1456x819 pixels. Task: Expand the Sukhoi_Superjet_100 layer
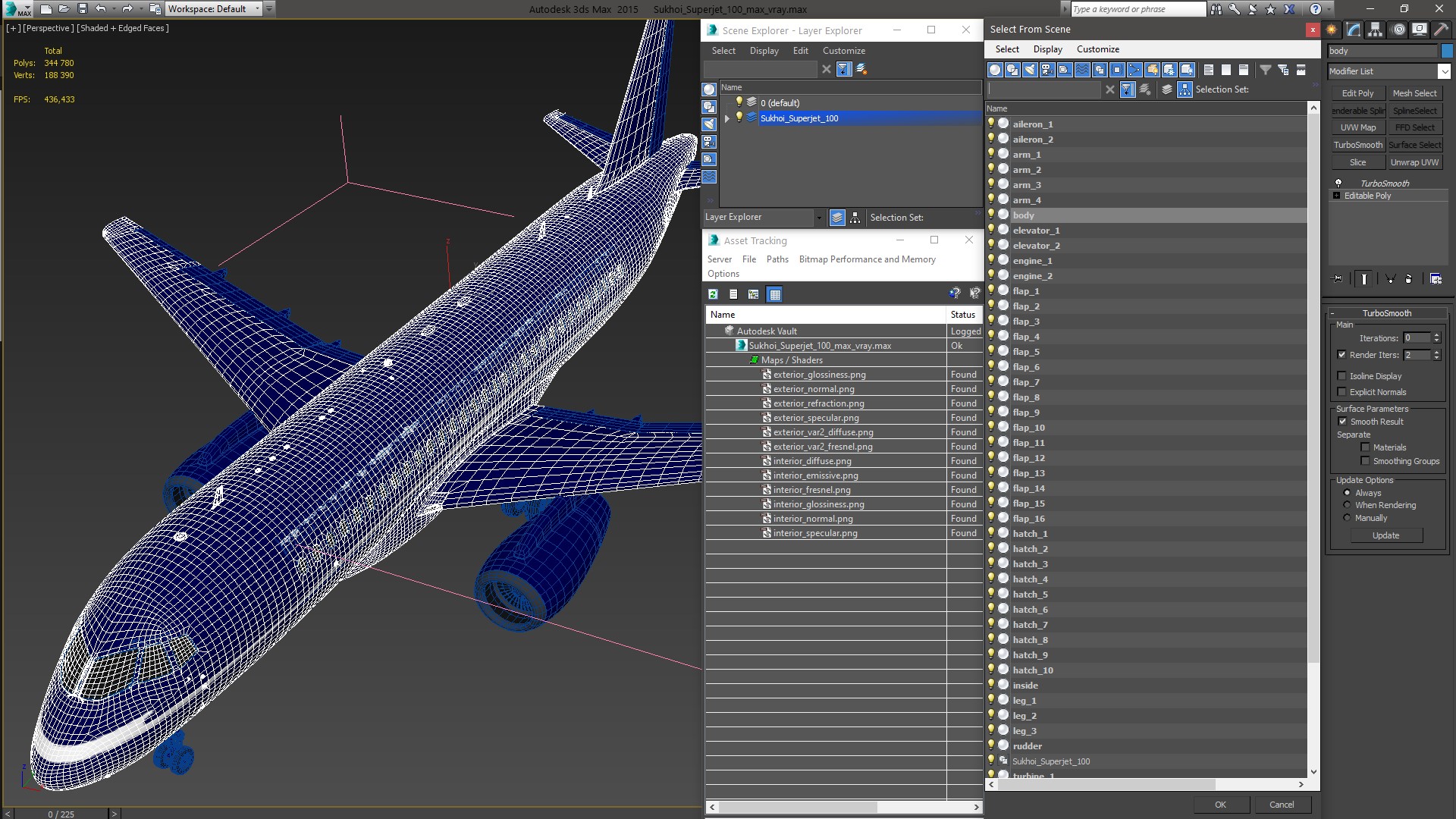pyautogui.click(x=727, y=118)
